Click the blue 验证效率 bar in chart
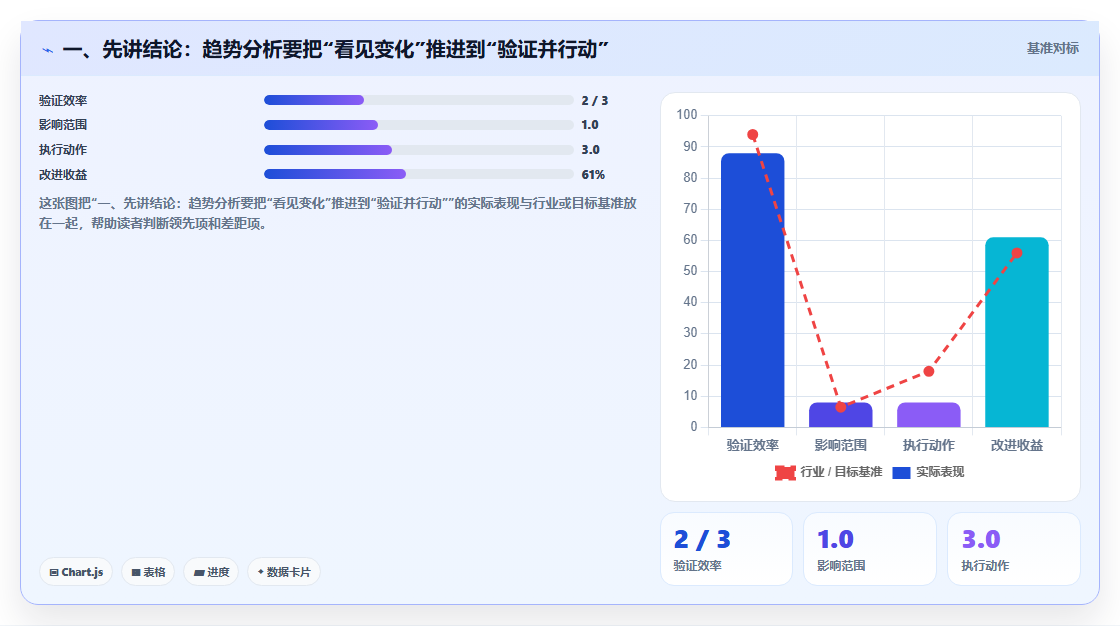 [x=752, y=290]
